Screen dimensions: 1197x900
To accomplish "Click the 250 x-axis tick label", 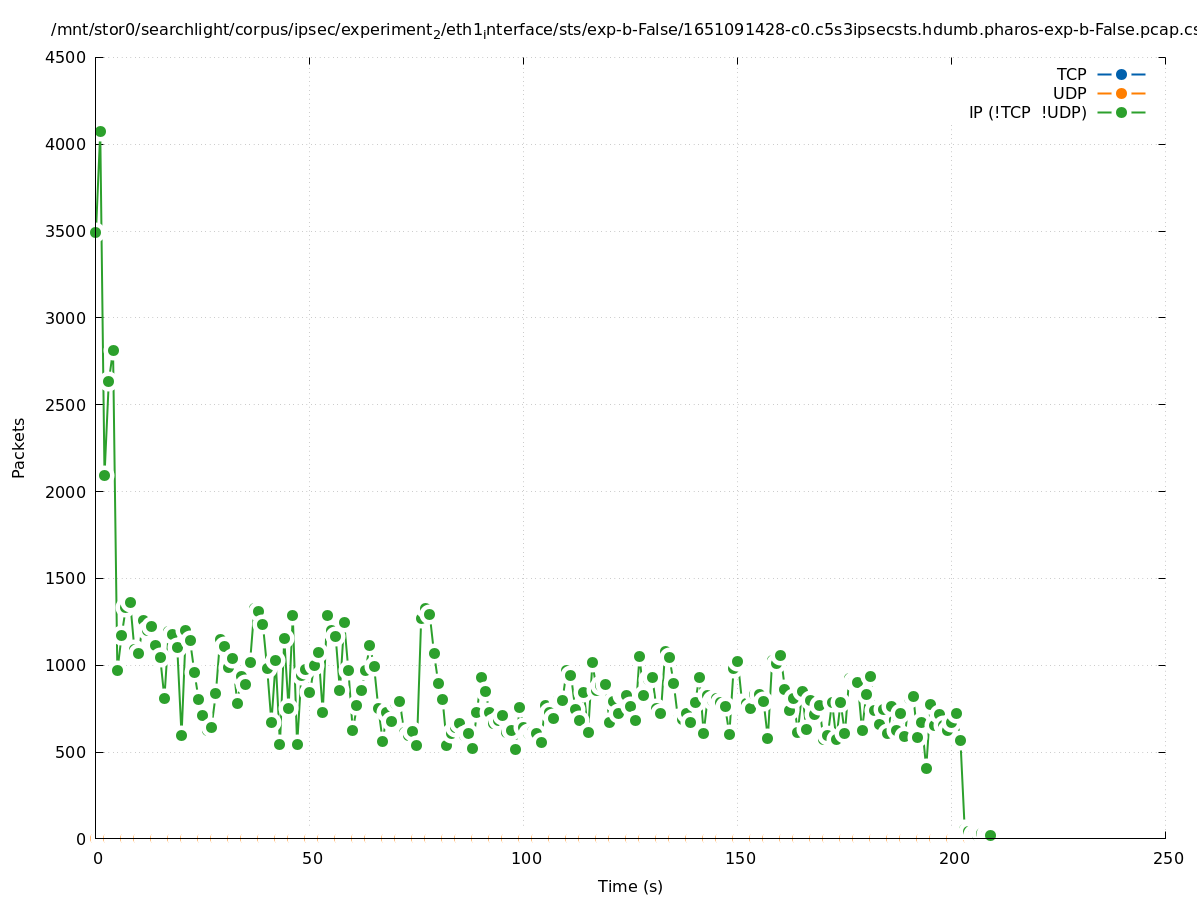I will (1167, 859).
